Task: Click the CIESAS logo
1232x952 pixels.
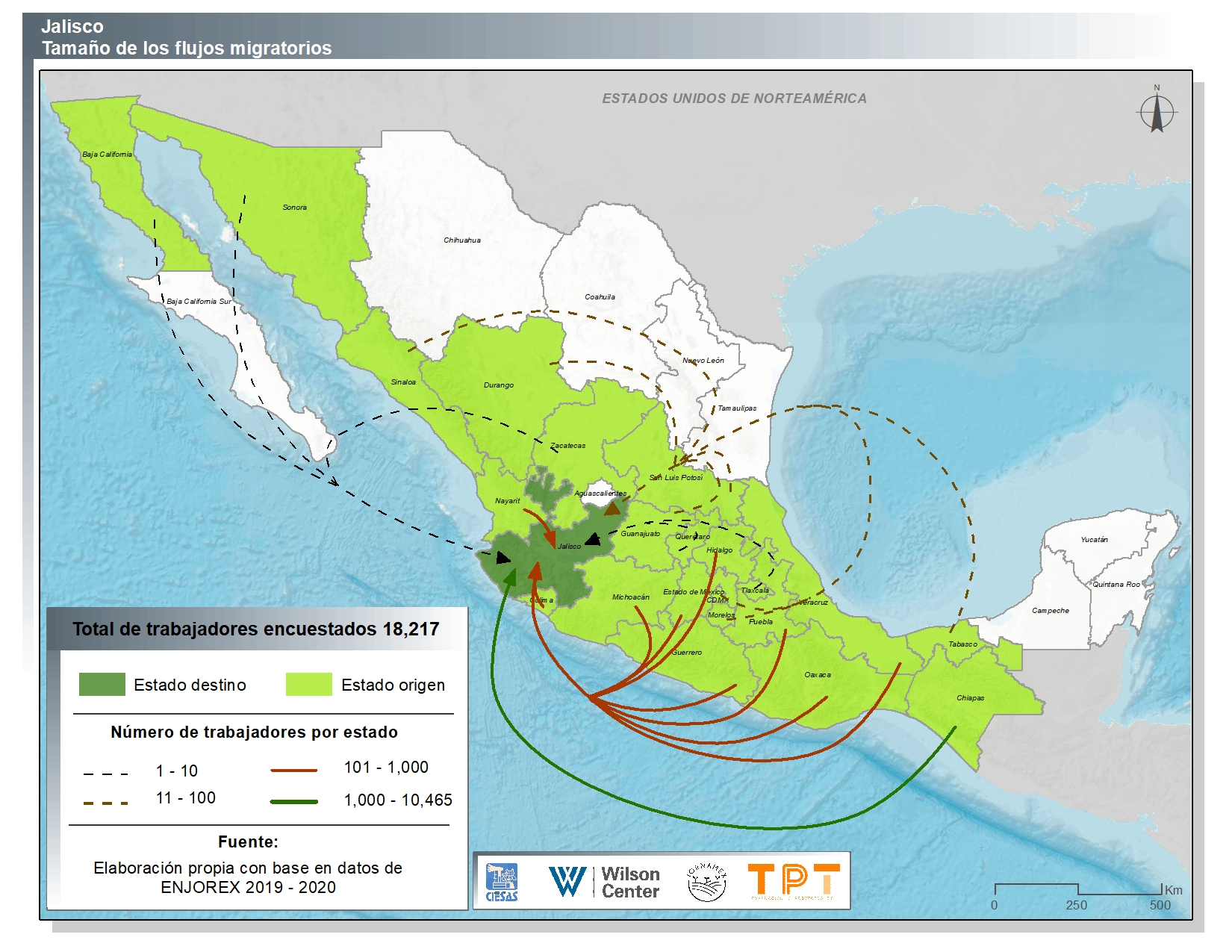Action: [501, 883]
